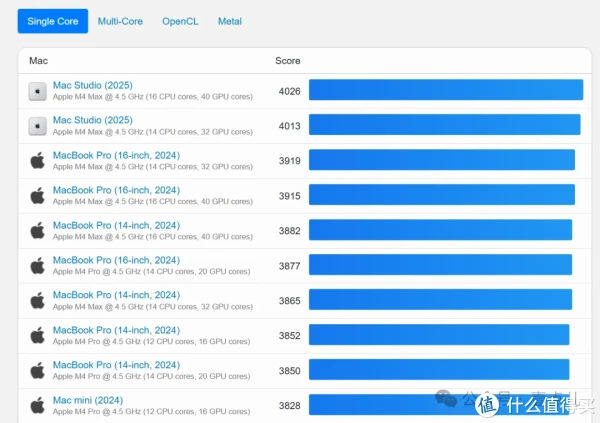Open Mac Studio (2025) link with 14 CPU cores
This screenshot has height=423, width=600.
click(x=92, y=120)
